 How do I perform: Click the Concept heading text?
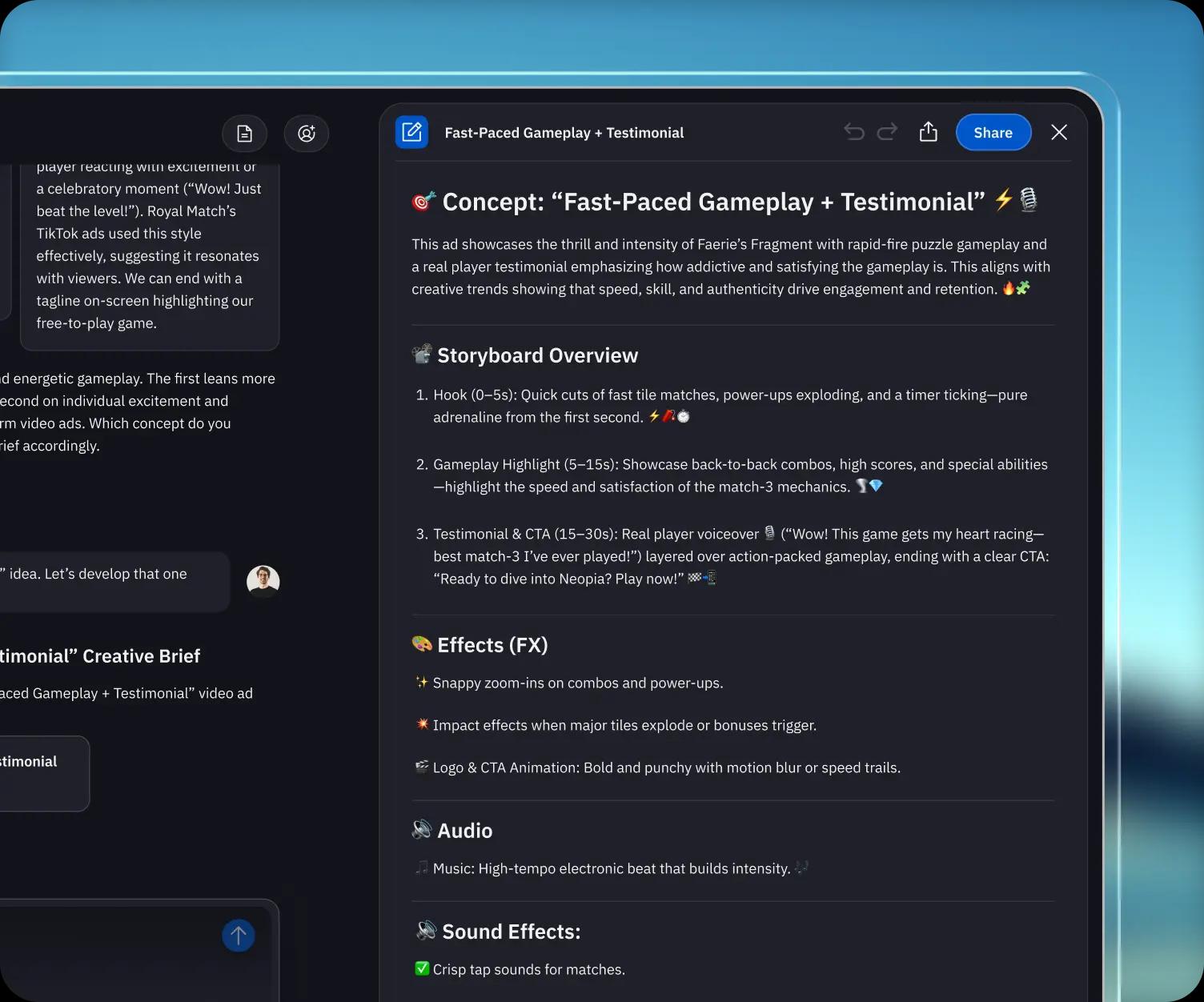pyautogui.click(x=724, y=202)
